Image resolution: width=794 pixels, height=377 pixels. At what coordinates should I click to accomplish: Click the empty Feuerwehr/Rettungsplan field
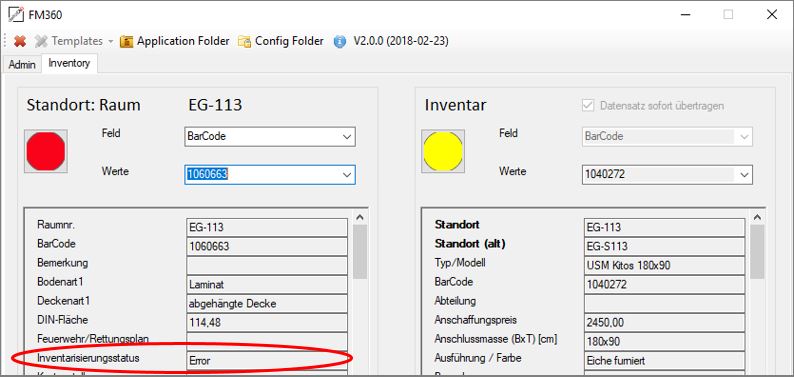point(267,342)
